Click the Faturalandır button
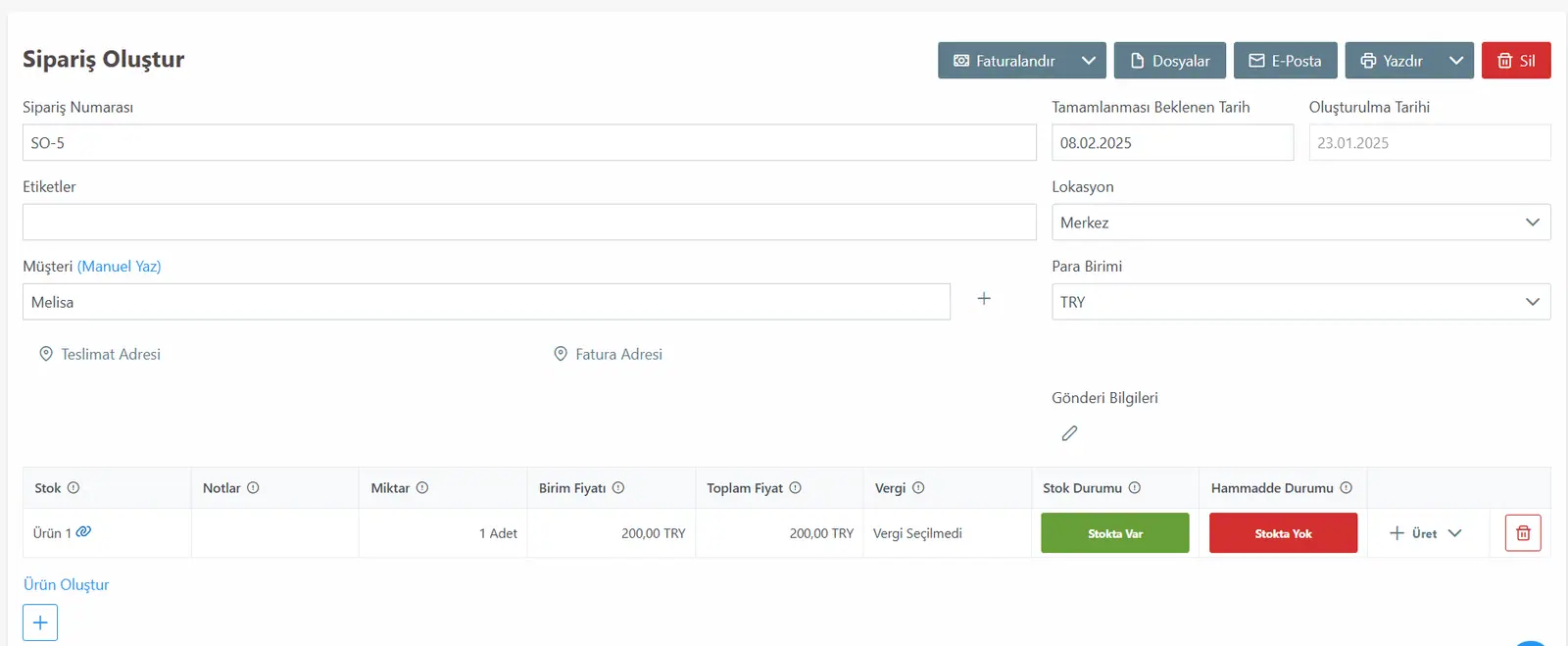This screenshot has width=1568, height=646. (1004, 61)
